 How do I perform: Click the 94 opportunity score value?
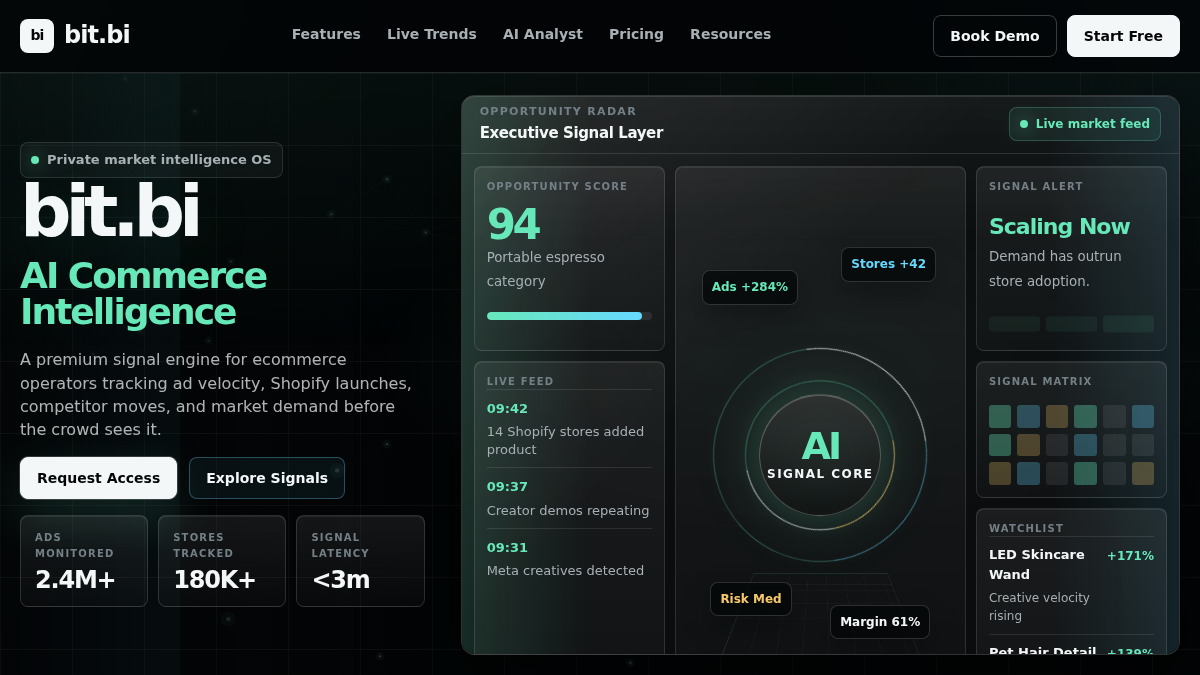point(513,224)
